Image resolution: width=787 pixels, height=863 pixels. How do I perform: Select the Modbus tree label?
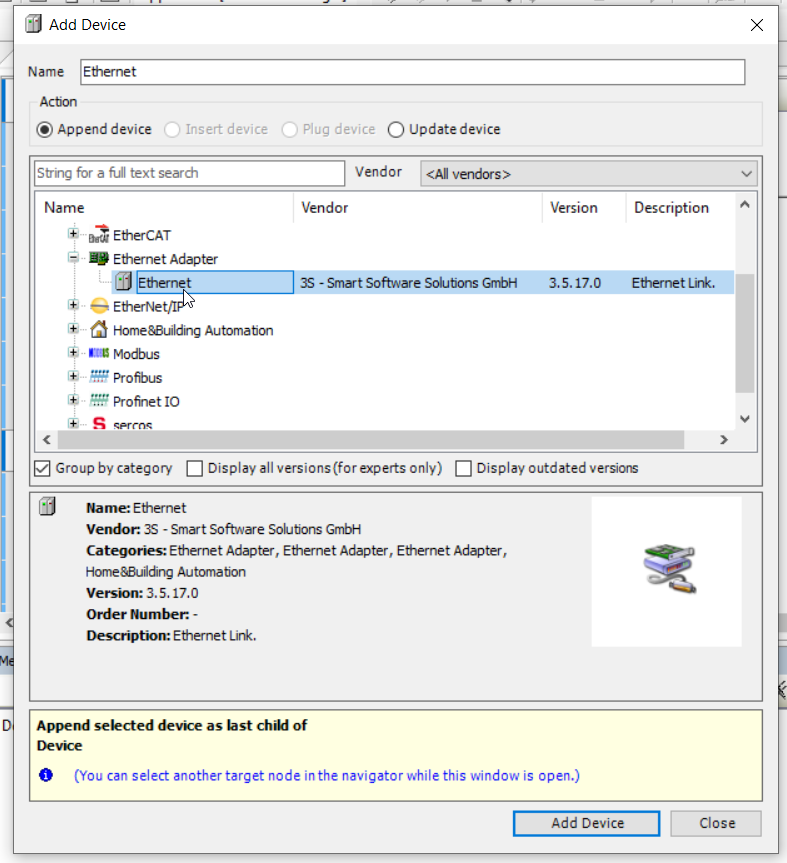(x=136, y=354)
